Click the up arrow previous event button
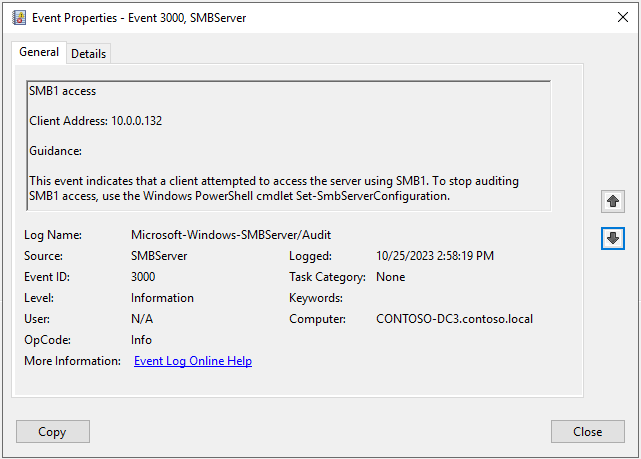The width and height of the screenshot is (641, 459). click(x=613, y=202)
